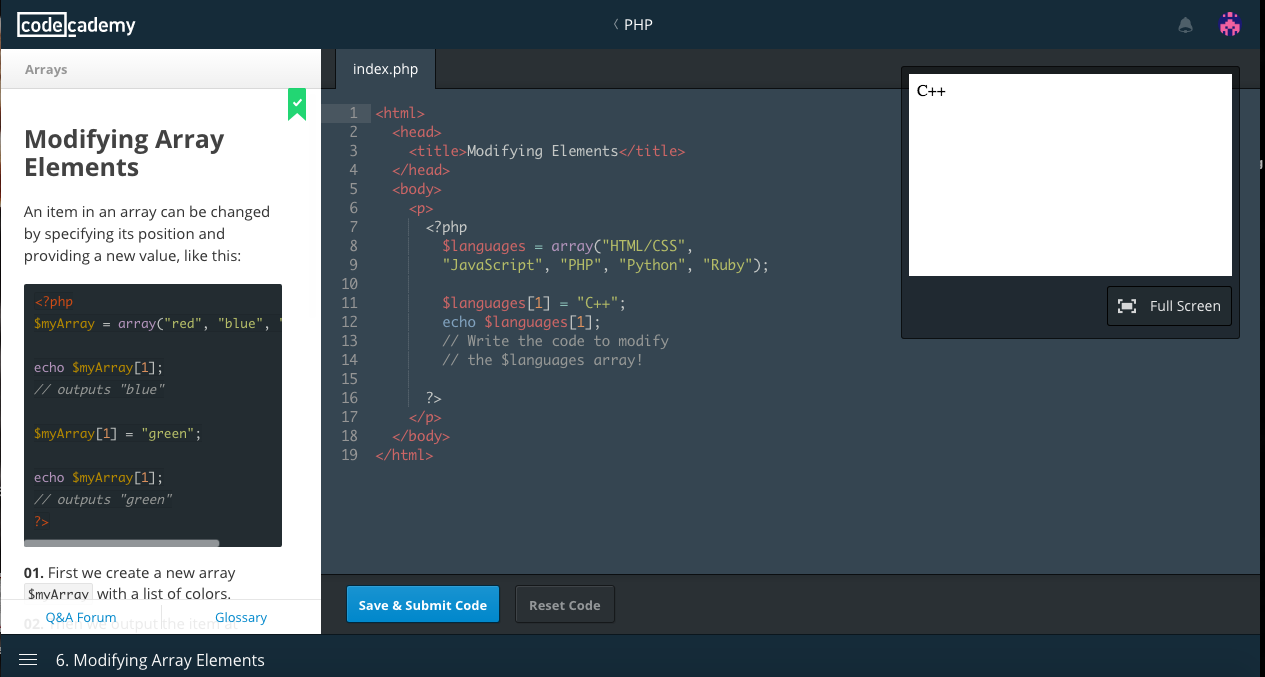This screenshot has height=677, width=1265.
Task: Click the C++ output in preview
Action: [x=931, y=91]
